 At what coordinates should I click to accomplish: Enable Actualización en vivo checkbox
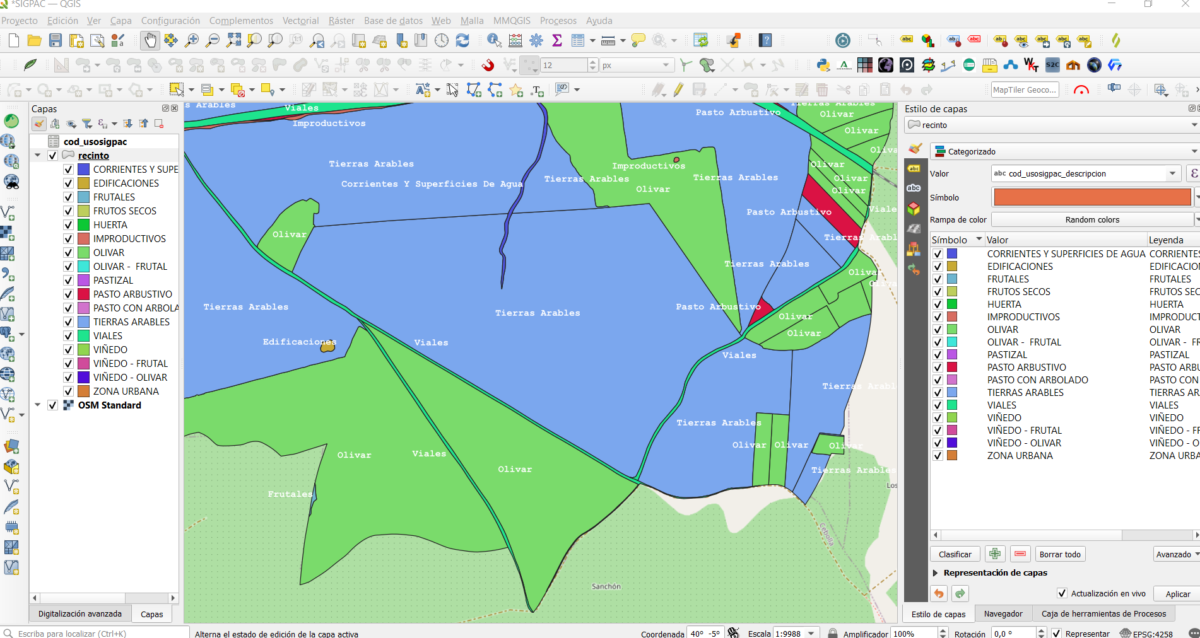[x=1062, y=594]
